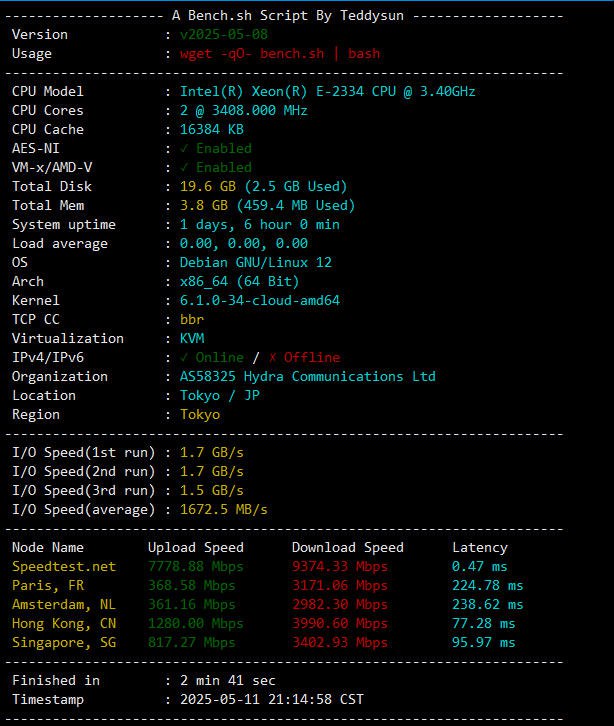The width and height of the screenshot is (614, 726).
Task: Click the timestamp 2025-05-11 21:14:58 CST
Action: pyautogui.click(x=272, y=699)
